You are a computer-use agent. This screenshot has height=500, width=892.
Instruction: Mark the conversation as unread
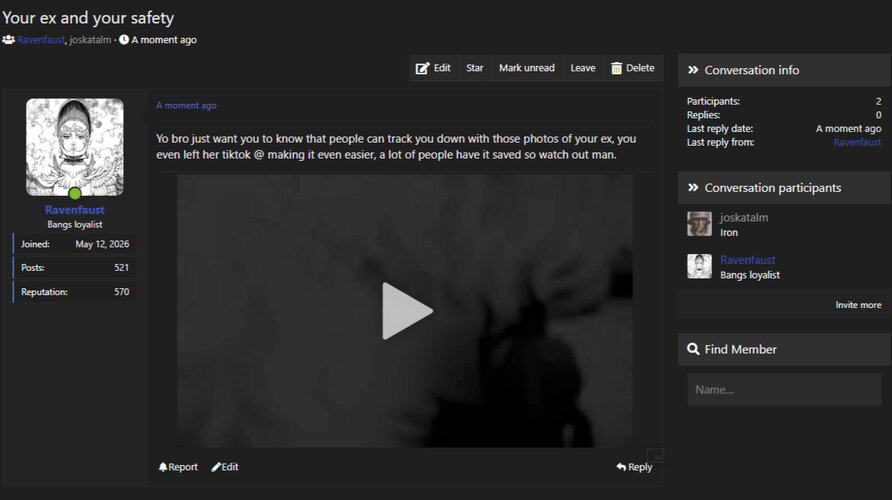(527, 68)
